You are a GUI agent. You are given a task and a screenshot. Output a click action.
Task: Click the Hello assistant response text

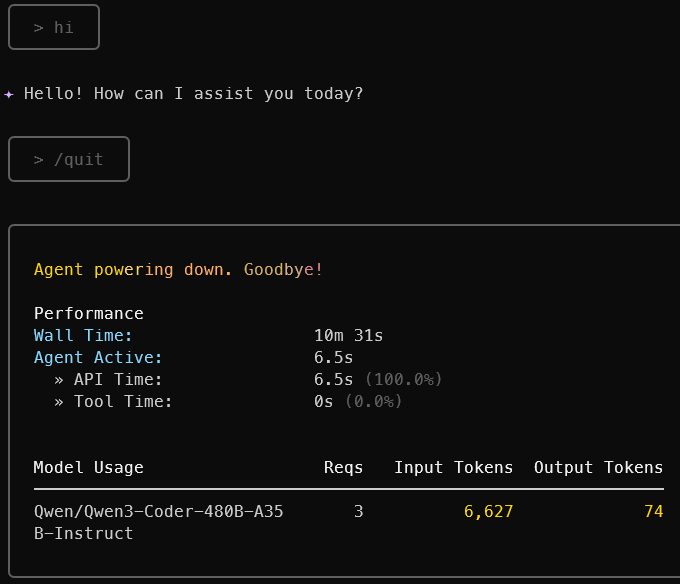[193, 94]
